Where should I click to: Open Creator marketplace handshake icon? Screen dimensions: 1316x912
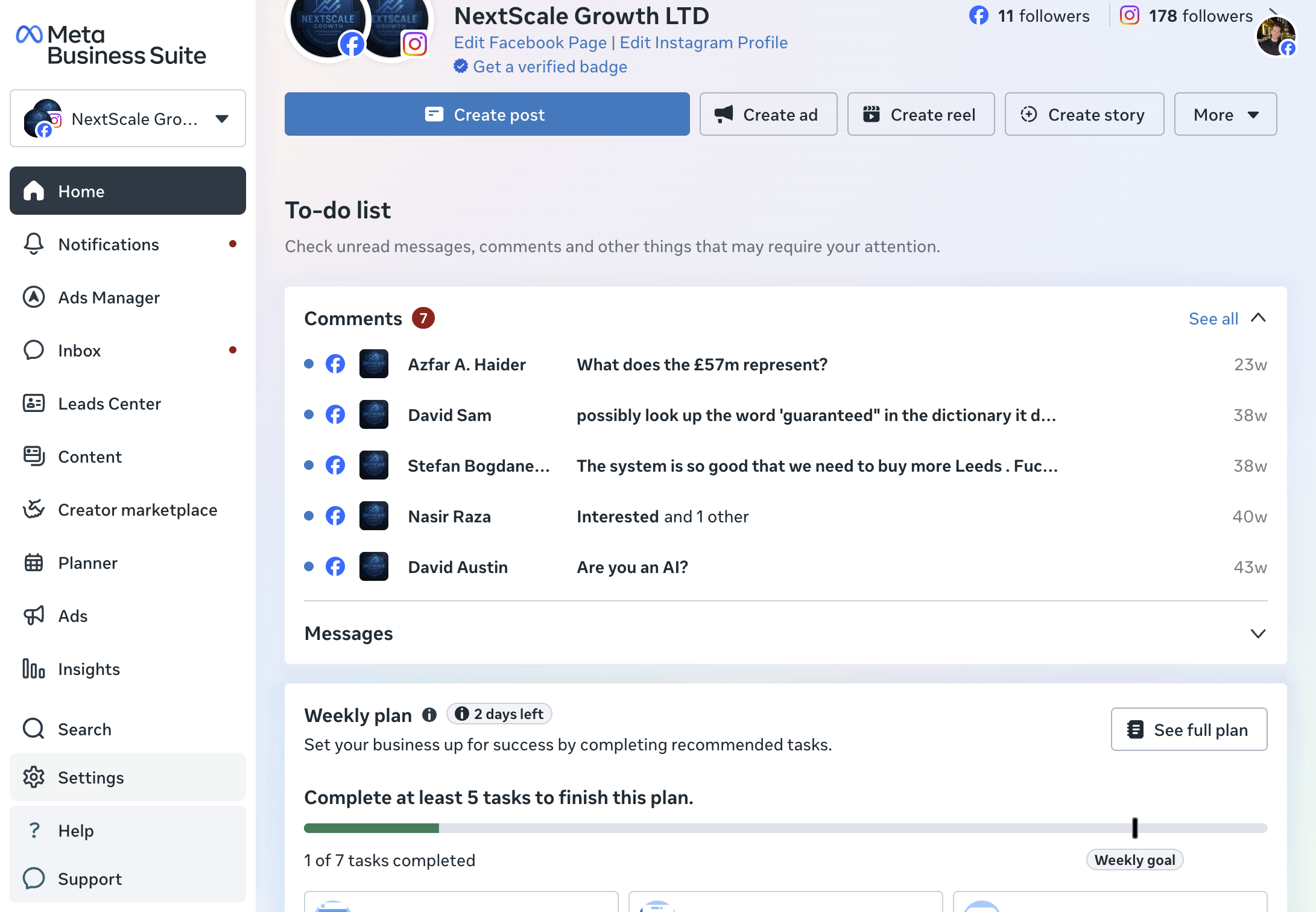coord(34,510)
